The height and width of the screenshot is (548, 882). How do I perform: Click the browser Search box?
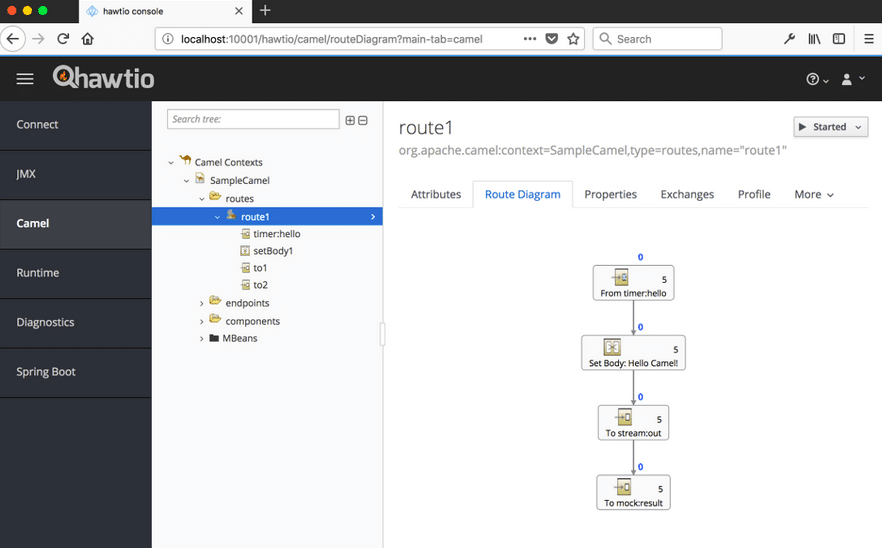(657, 39)
